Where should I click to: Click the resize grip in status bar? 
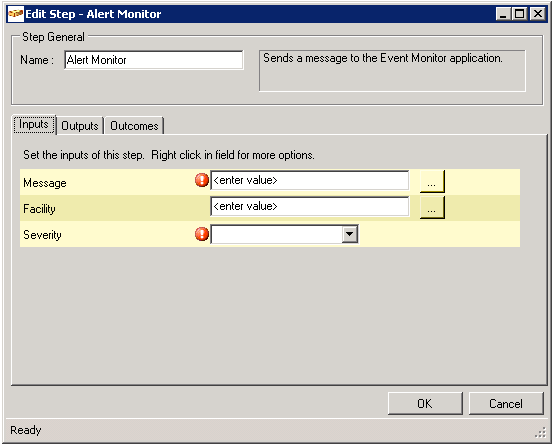click(x=540, y=433)
